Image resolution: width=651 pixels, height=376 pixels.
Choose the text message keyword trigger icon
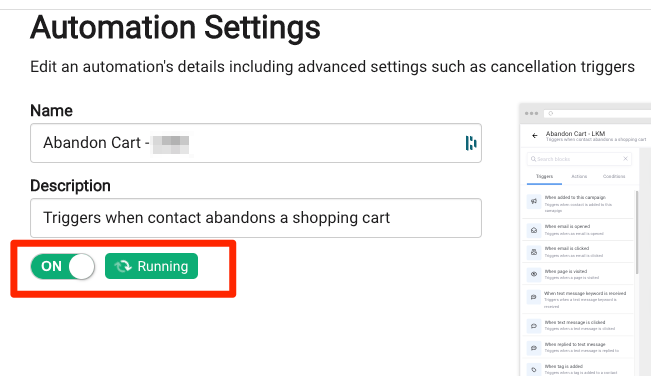[534, 297]
